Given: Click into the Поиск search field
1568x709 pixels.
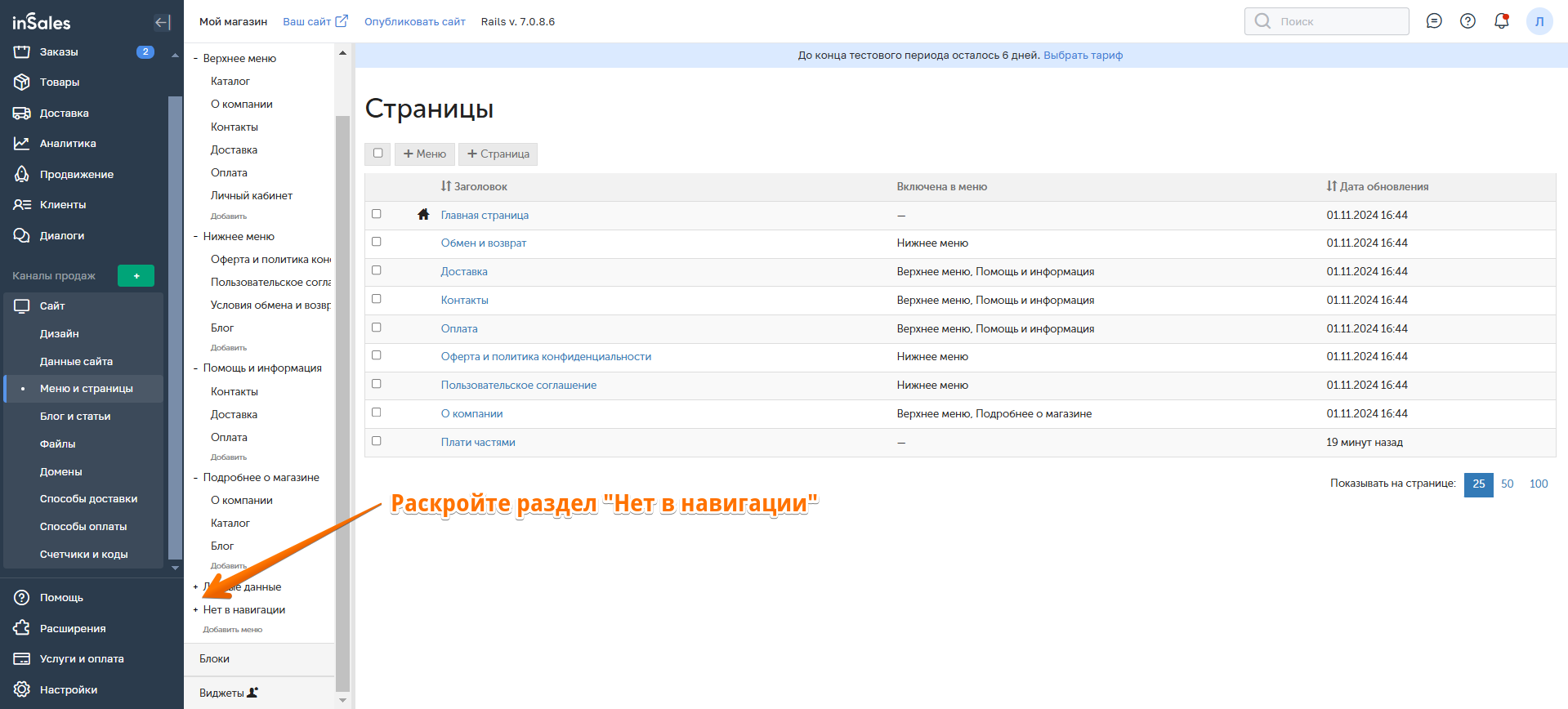Looking at the screenshot, I should coord(1336,21).
